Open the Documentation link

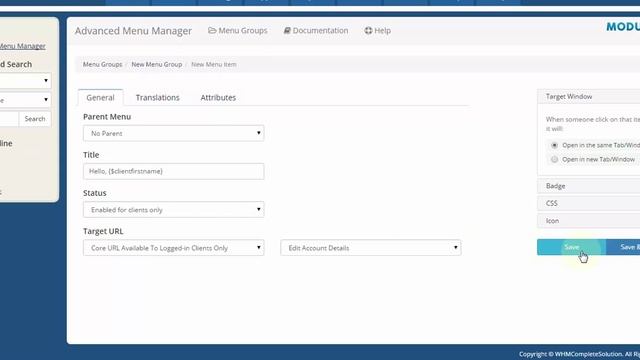click(x=316, y=31)
